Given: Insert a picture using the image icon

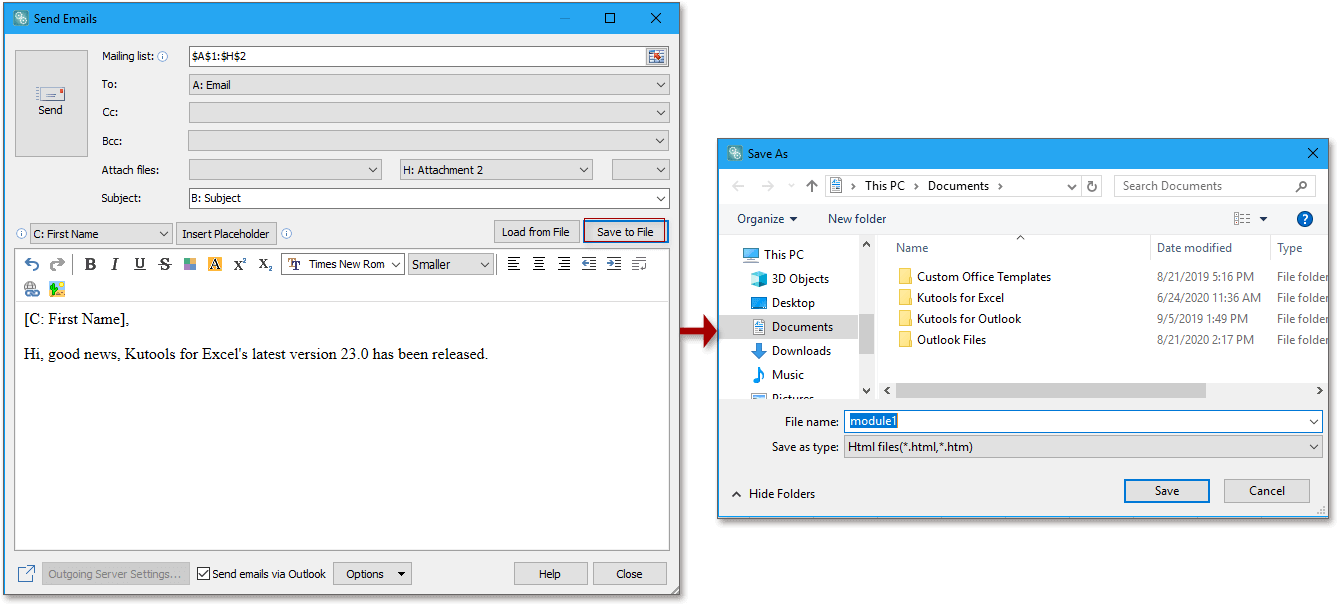Looking at the screenshot, I should click(x=57, y=288).
